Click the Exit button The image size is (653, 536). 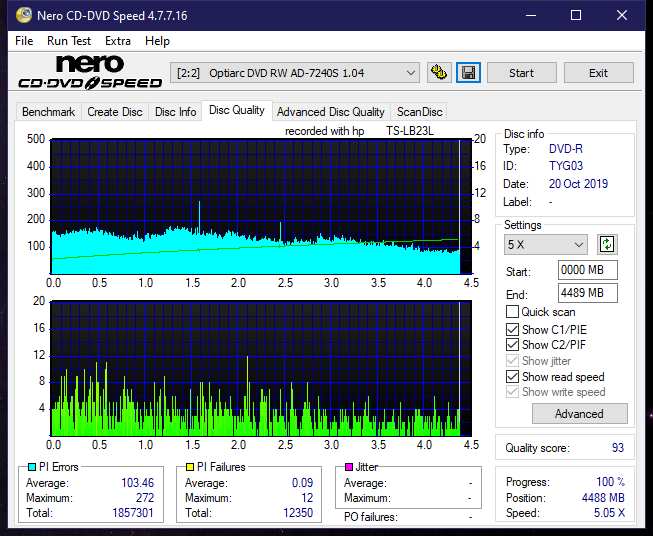pyautogui.click(x=598, y=73)
